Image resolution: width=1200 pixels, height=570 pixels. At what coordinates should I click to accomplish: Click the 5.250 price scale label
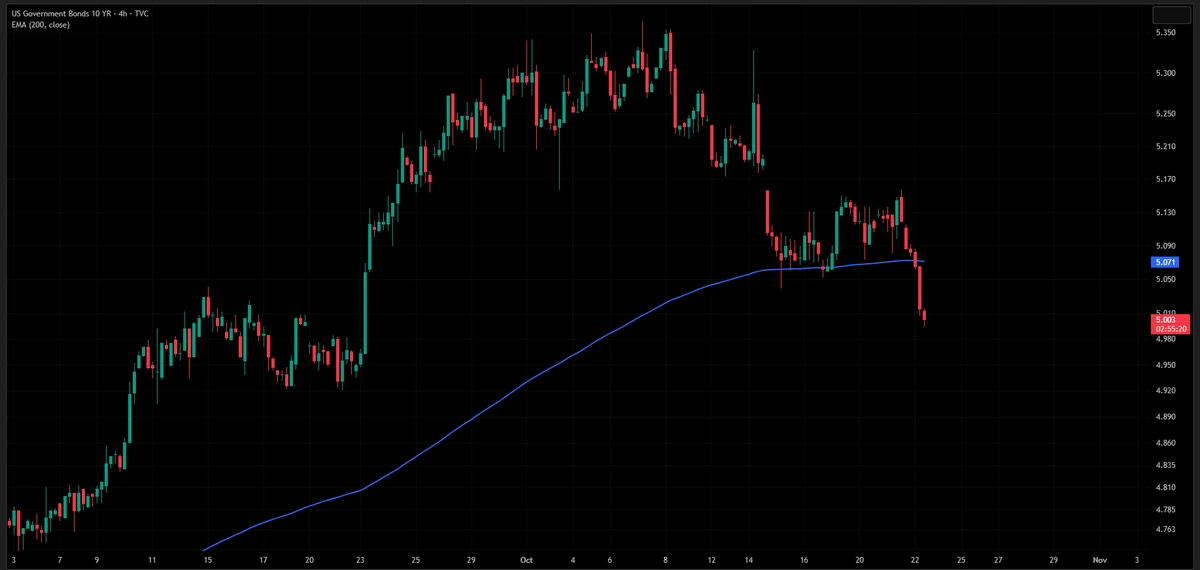click(1165, 114)
